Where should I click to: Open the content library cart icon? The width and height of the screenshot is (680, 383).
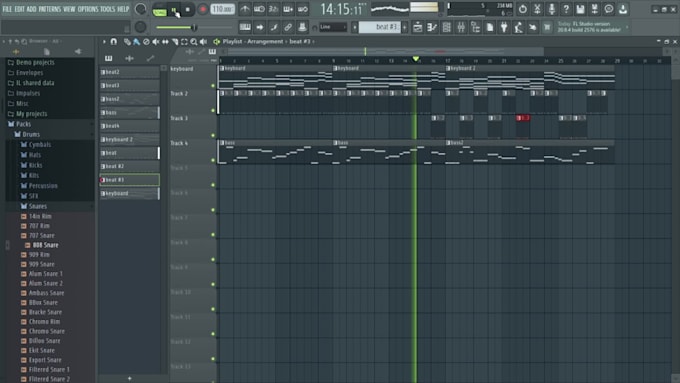[x=547, y=27]
